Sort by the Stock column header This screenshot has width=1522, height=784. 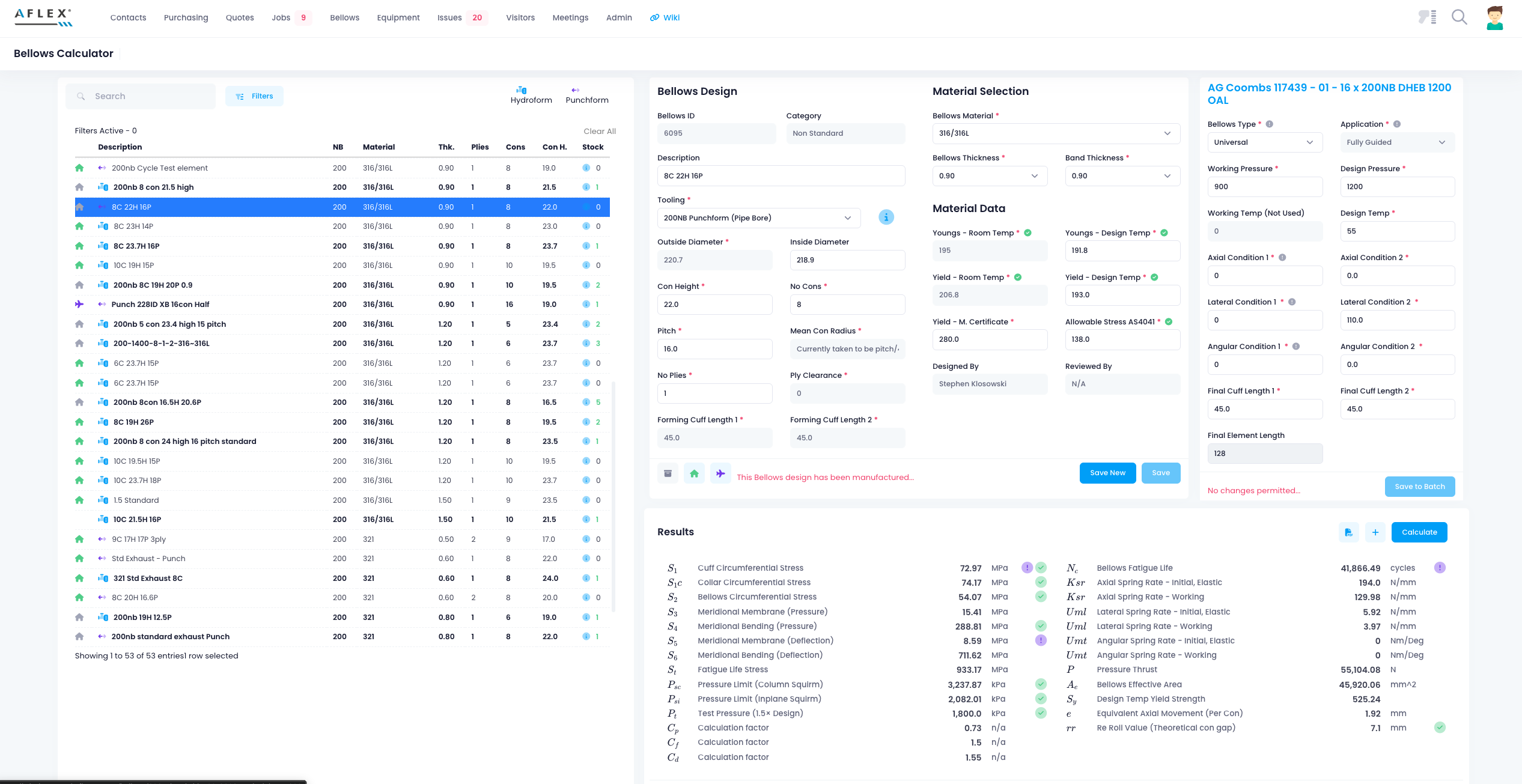pos(592,147)
